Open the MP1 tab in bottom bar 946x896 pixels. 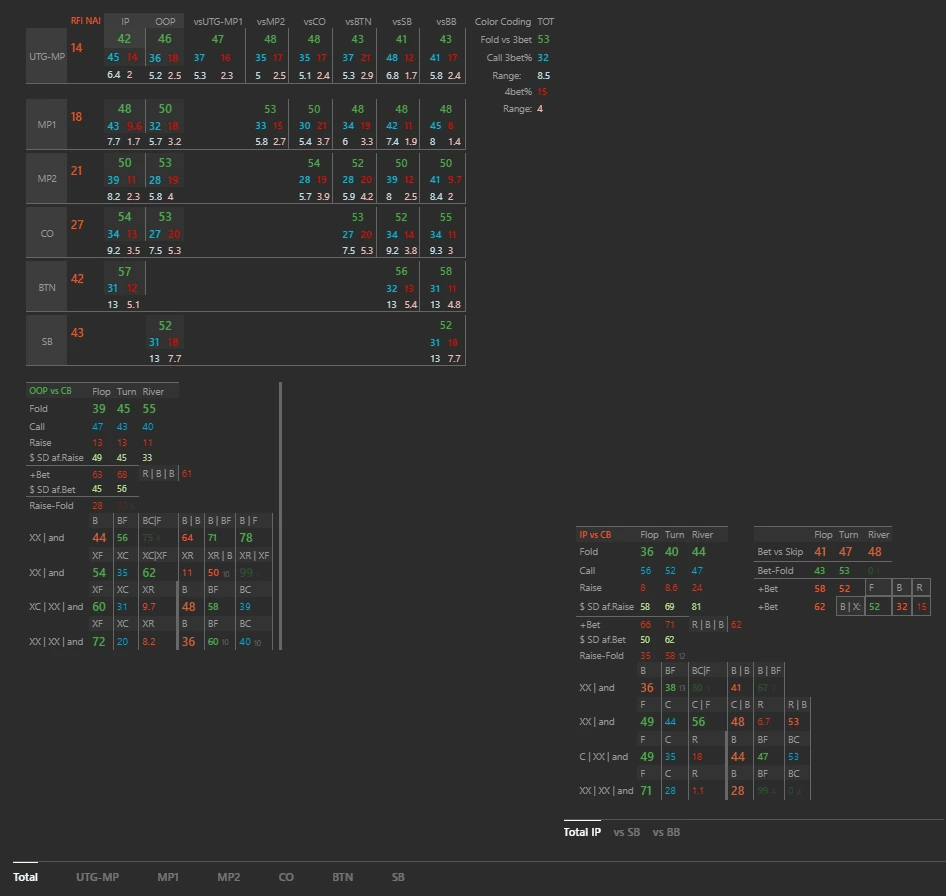click(168, 877)
